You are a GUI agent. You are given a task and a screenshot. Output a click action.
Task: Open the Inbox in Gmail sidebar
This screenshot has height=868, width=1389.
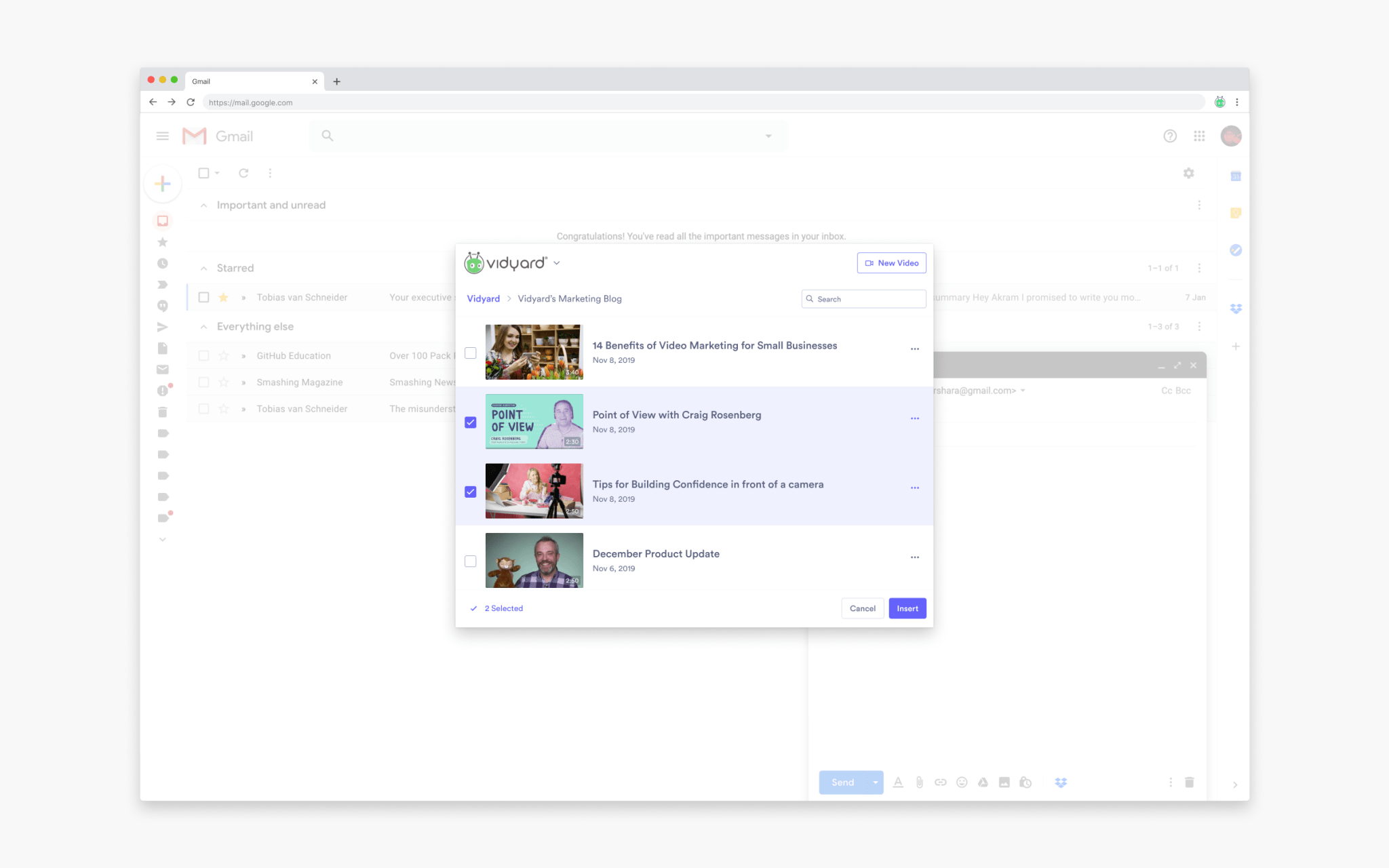point(163,221)
